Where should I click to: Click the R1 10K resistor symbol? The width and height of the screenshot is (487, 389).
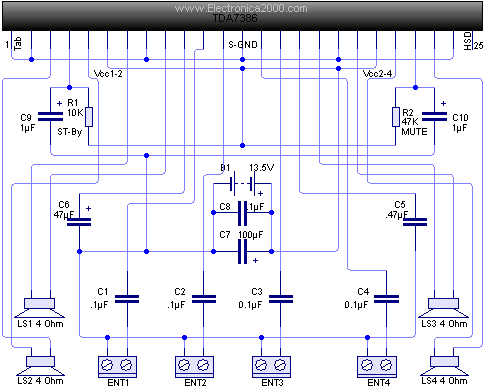click(89, 117)
